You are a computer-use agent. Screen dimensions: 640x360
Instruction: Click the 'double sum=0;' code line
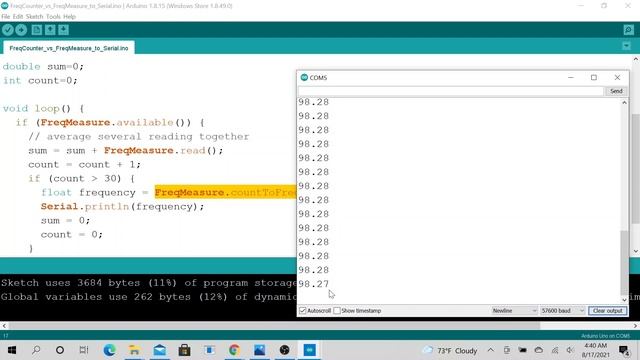click(43, 67)
